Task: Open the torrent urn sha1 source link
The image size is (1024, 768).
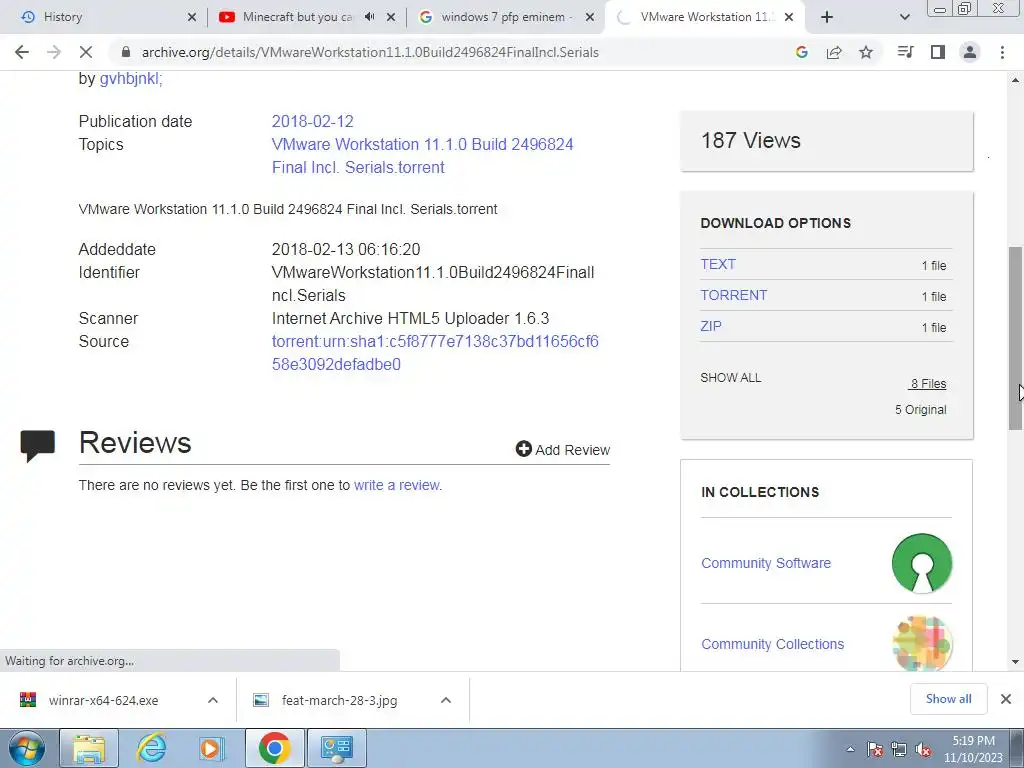Action: coord(435,353)
